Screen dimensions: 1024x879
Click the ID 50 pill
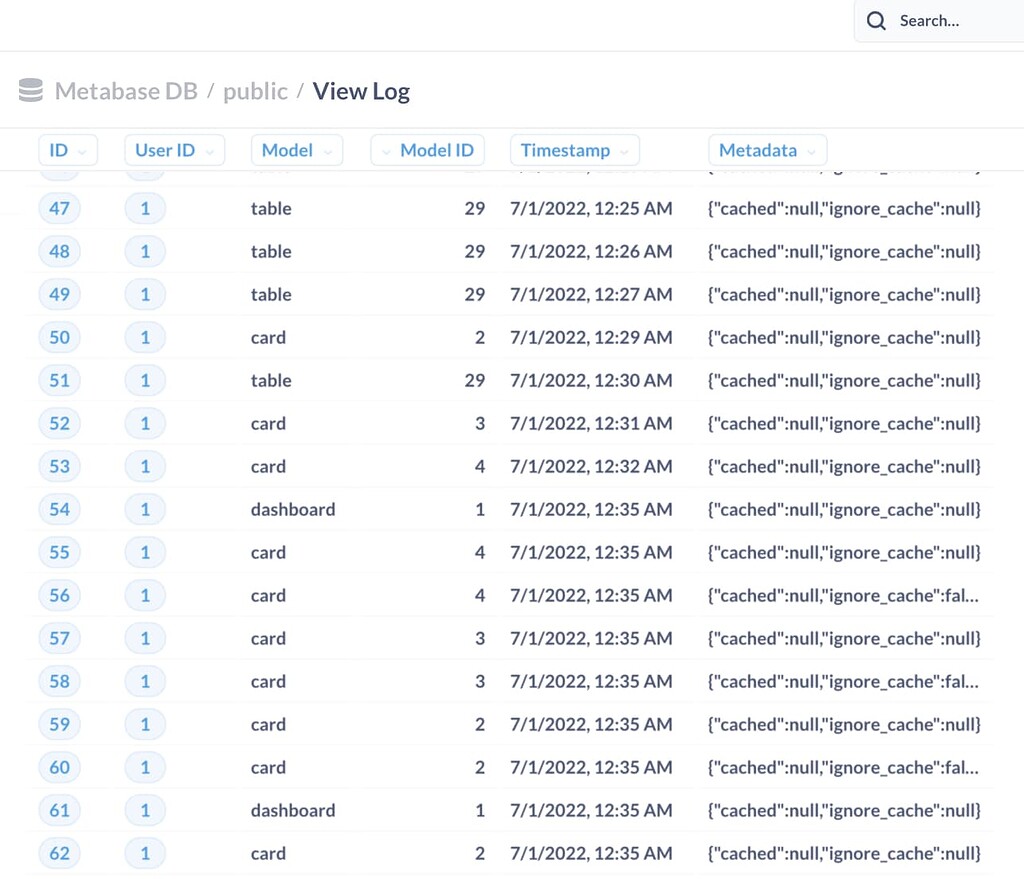(60, 337)
